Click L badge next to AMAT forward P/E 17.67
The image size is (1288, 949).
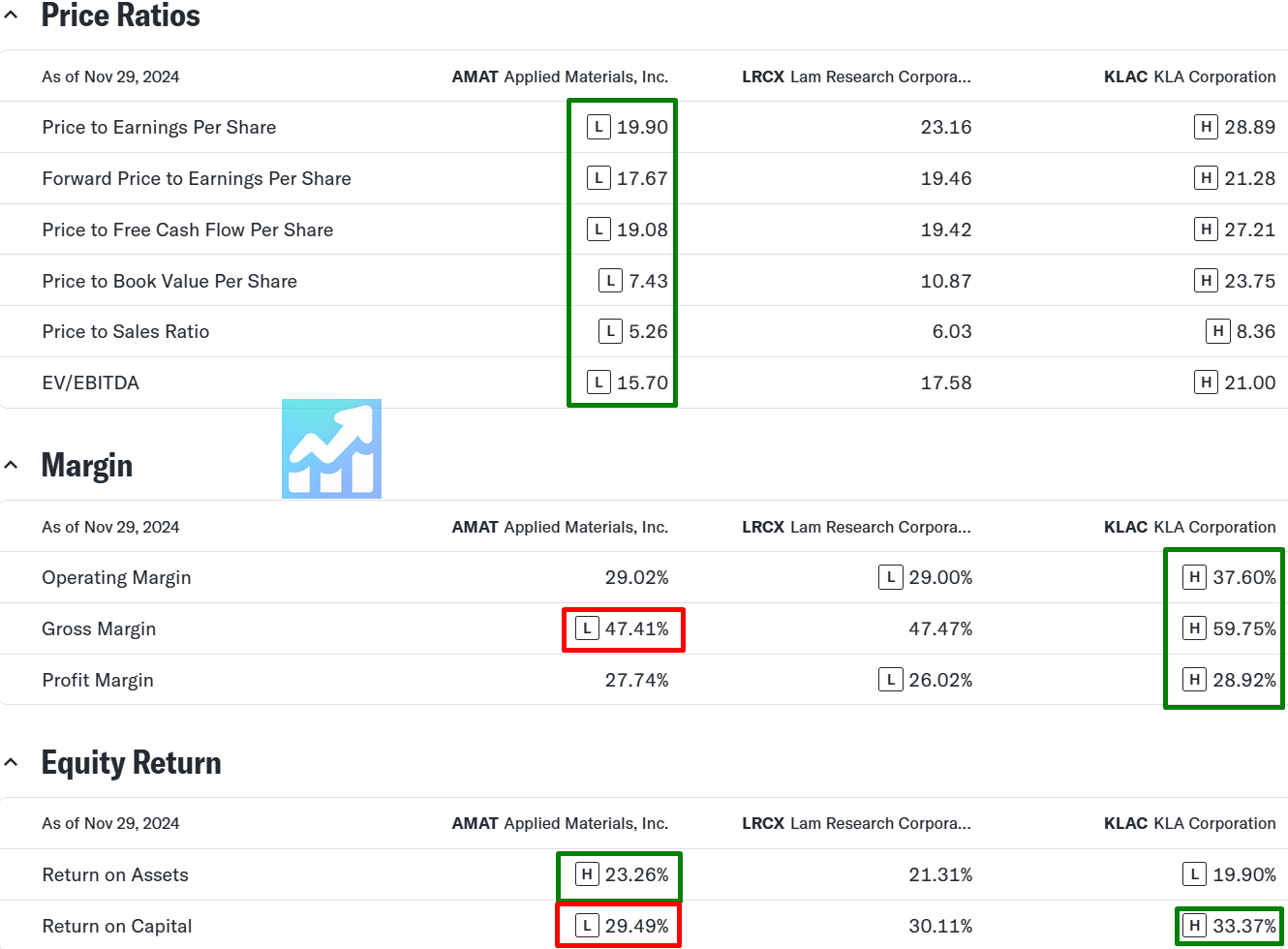[x=598, y=178]
